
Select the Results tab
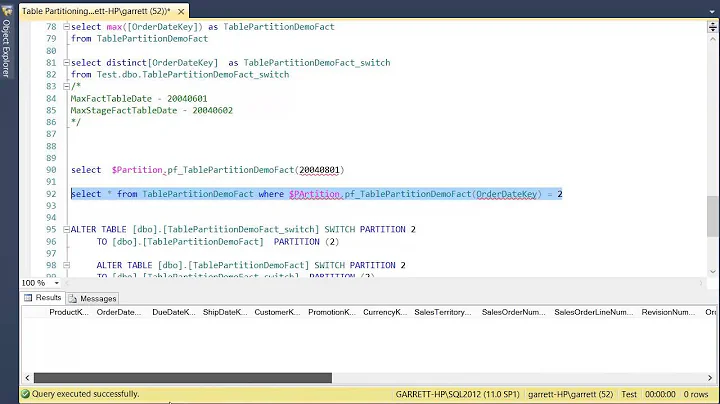tap(43, 298)
